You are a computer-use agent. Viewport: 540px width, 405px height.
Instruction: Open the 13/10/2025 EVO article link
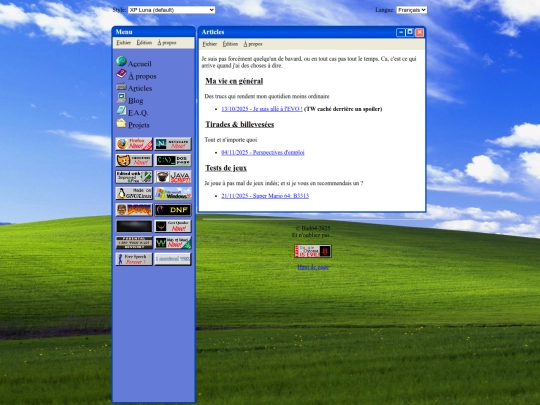pyautogui.click(x=262, y=109)
